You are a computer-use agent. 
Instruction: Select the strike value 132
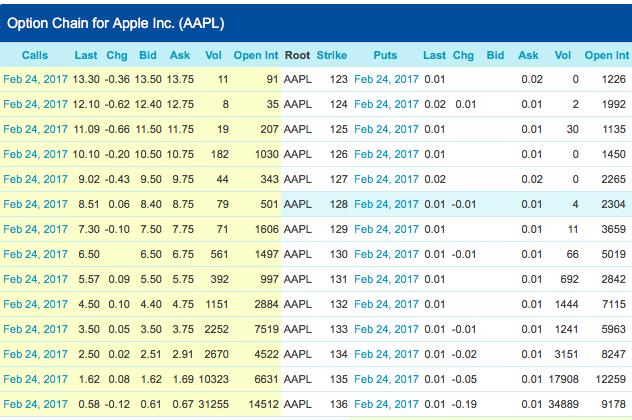click(x=339, y=304)
